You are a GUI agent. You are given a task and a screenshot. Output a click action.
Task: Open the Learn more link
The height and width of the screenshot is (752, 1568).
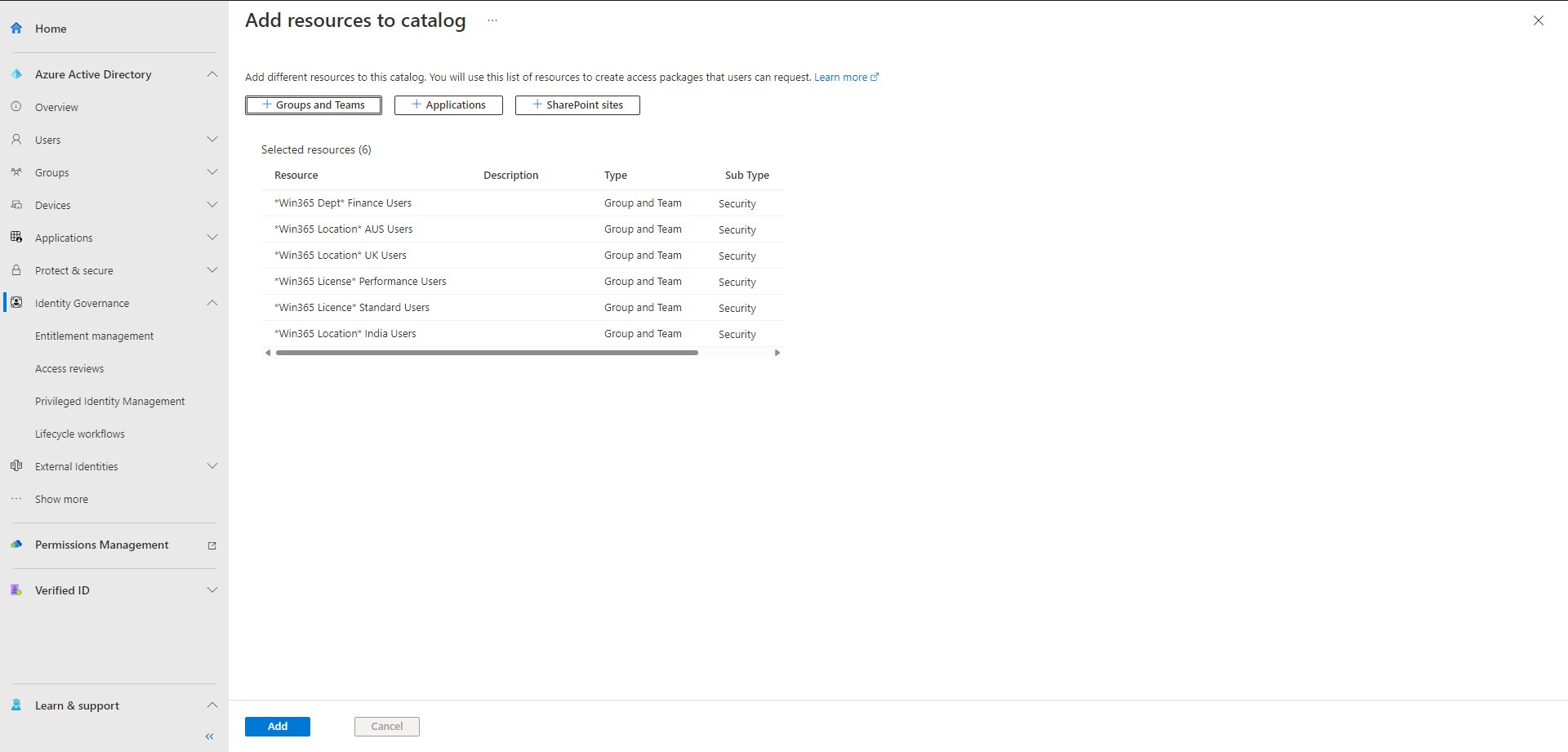(x=842, y=76)
